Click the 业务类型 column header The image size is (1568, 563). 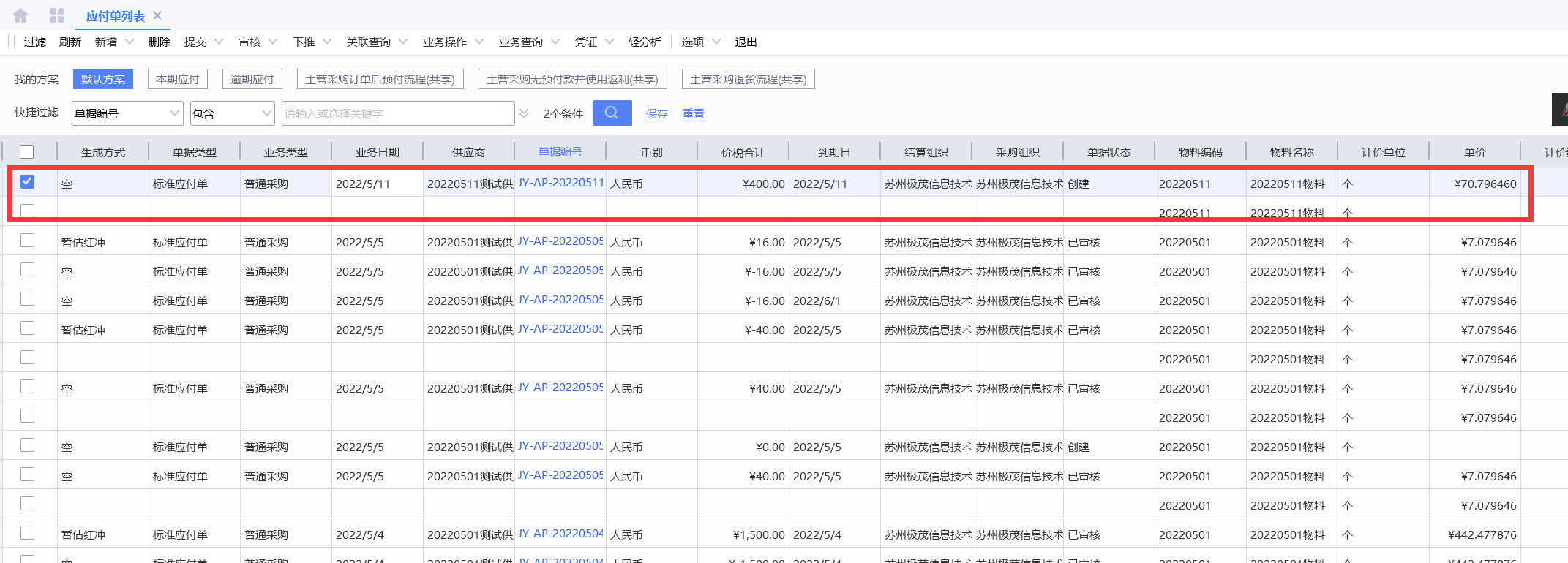click(x=286, y=152)
